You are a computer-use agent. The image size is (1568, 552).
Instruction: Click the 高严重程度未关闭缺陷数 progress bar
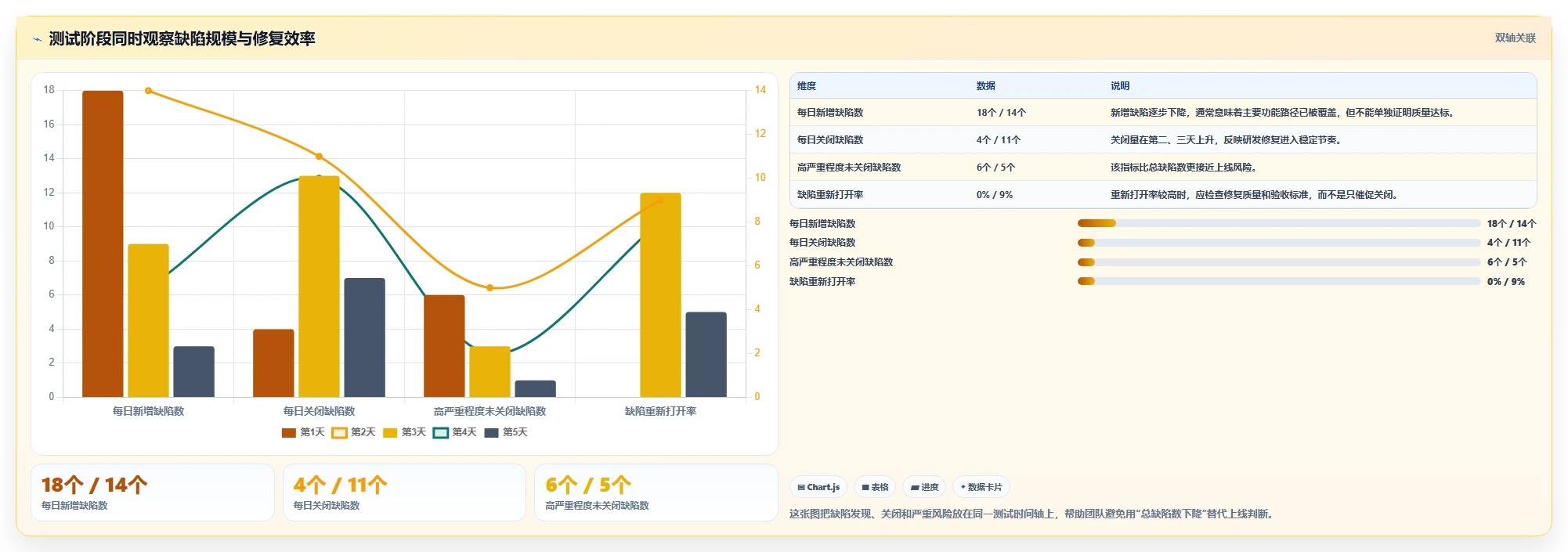(x=1278, y=262)
